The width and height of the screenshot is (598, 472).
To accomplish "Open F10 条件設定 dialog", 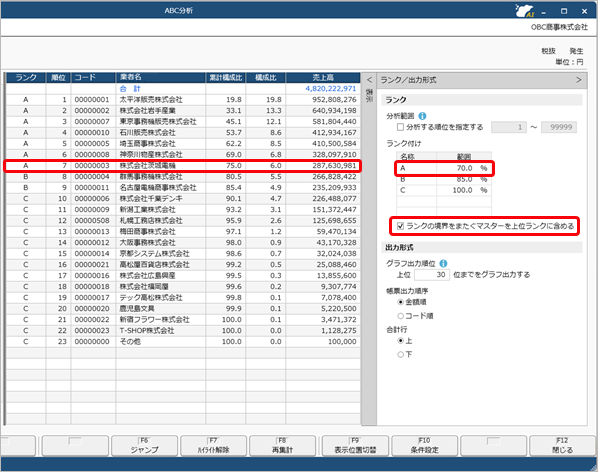I will (424, 446).
